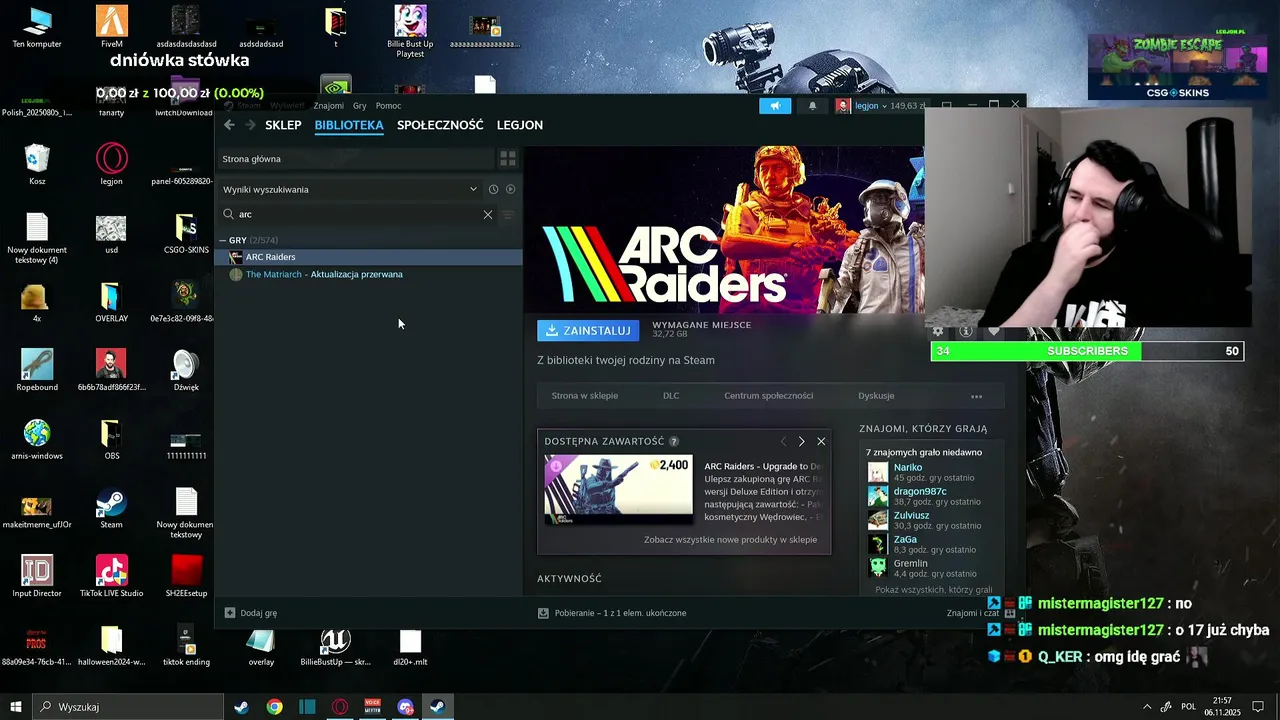Show previous available content item
Image resolution: width=1280 pixels, height=720 pixels.
(x=783, y=441)
